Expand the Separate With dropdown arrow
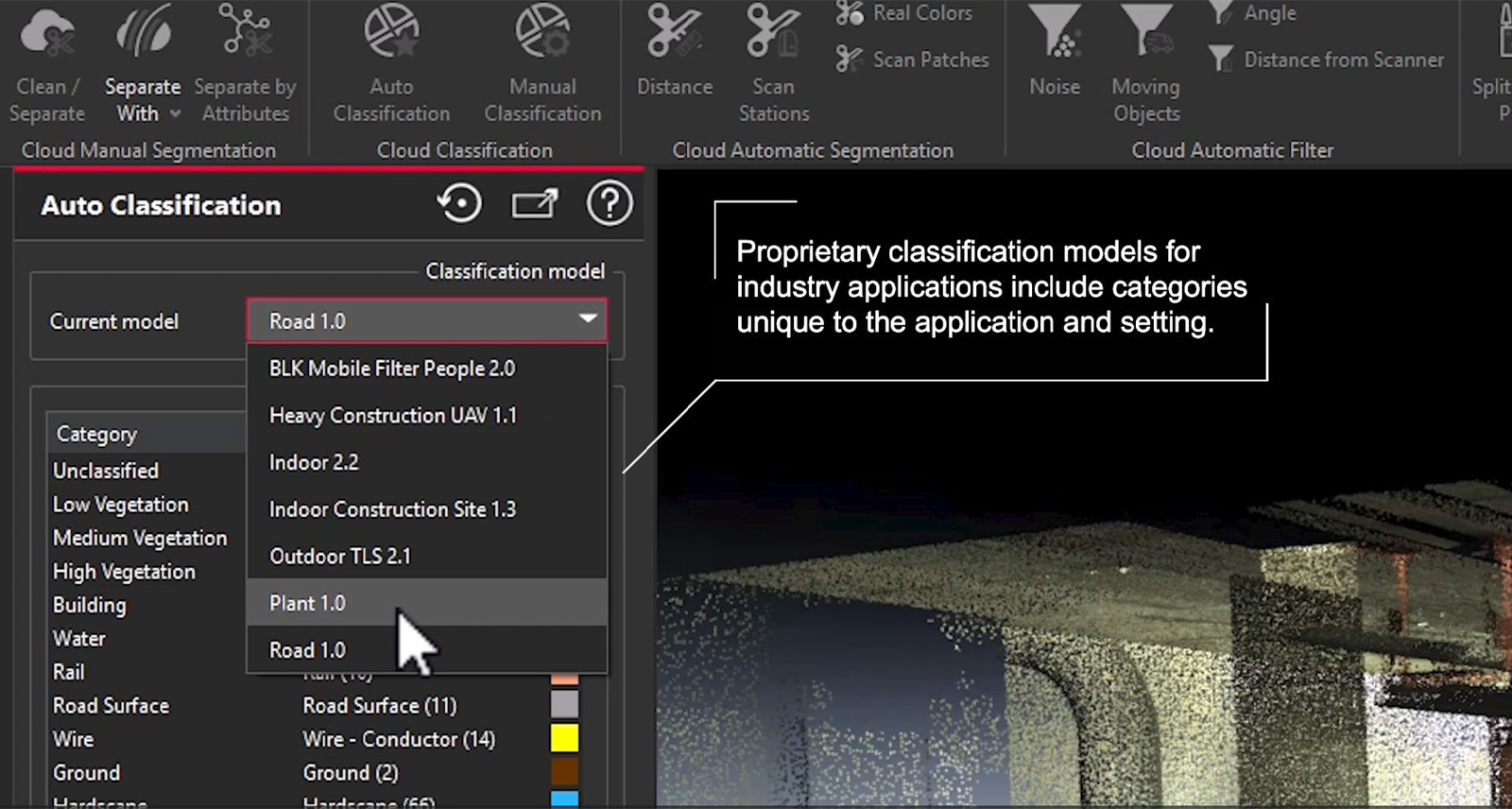The width and height of the screenshot is (1512, 809). click(x=175, y=114)
